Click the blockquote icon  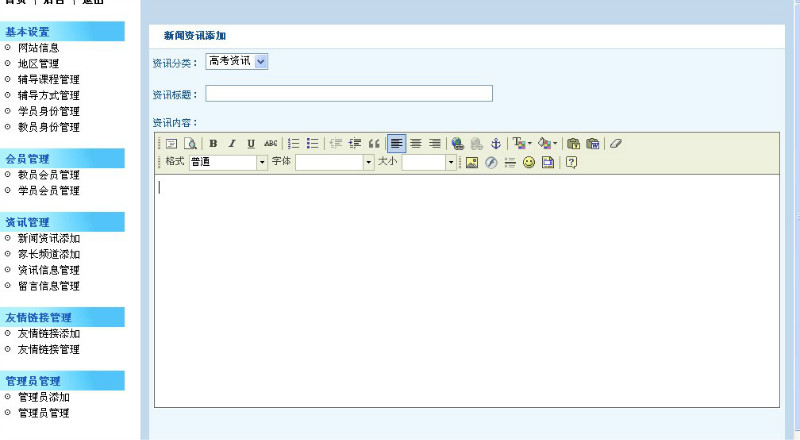click(374, 144)
